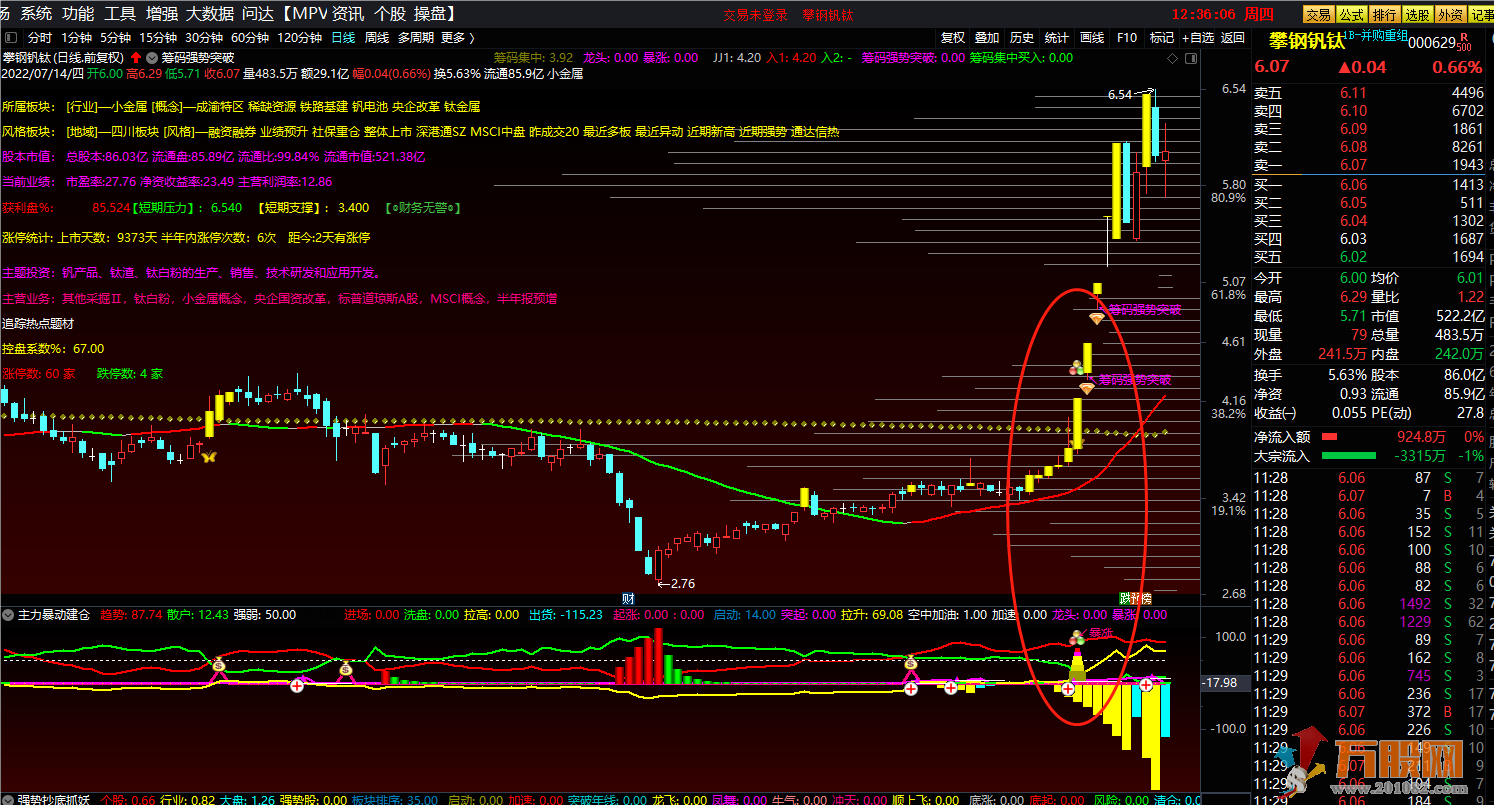Image resolution: width=1494 pixels, height=805 pixels.
Task: Toggle the left sidebar panel icon
Action: tap(11, 37)
